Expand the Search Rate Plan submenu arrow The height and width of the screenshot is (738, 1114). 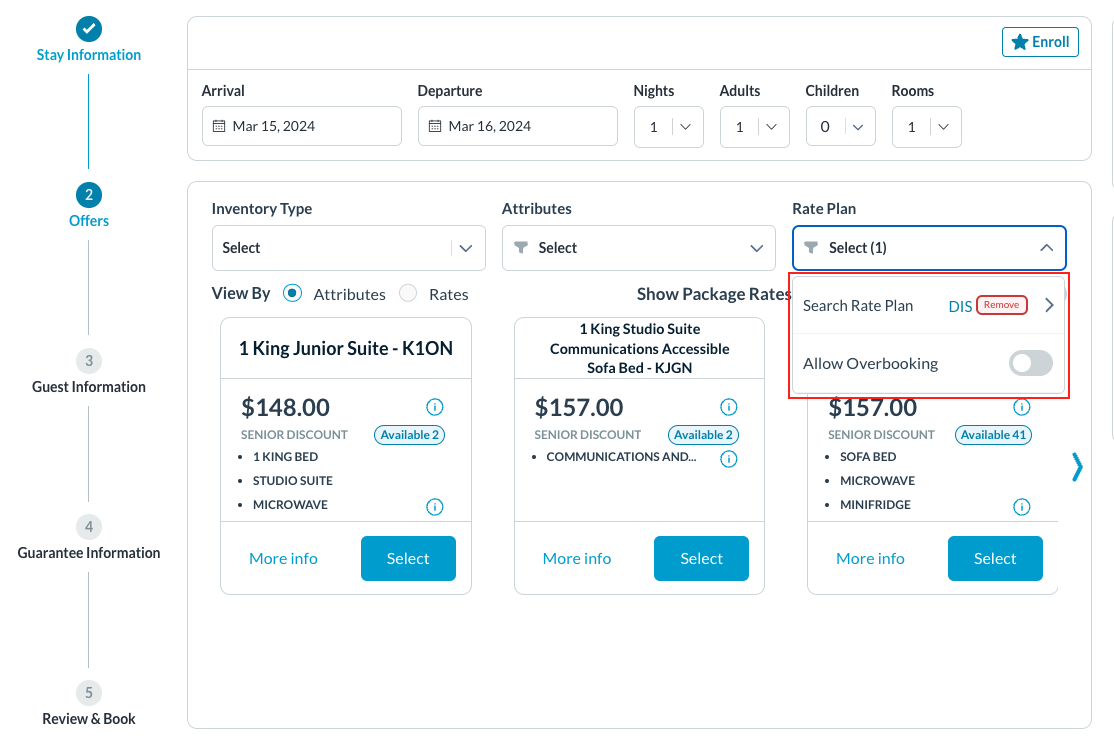coord(1049,305)
